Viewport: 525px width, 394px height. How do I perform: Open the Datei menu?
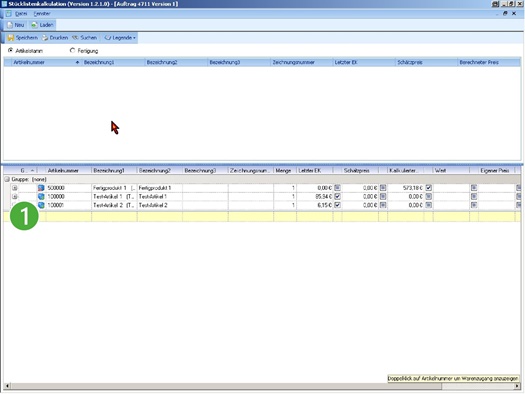[21, 14]
